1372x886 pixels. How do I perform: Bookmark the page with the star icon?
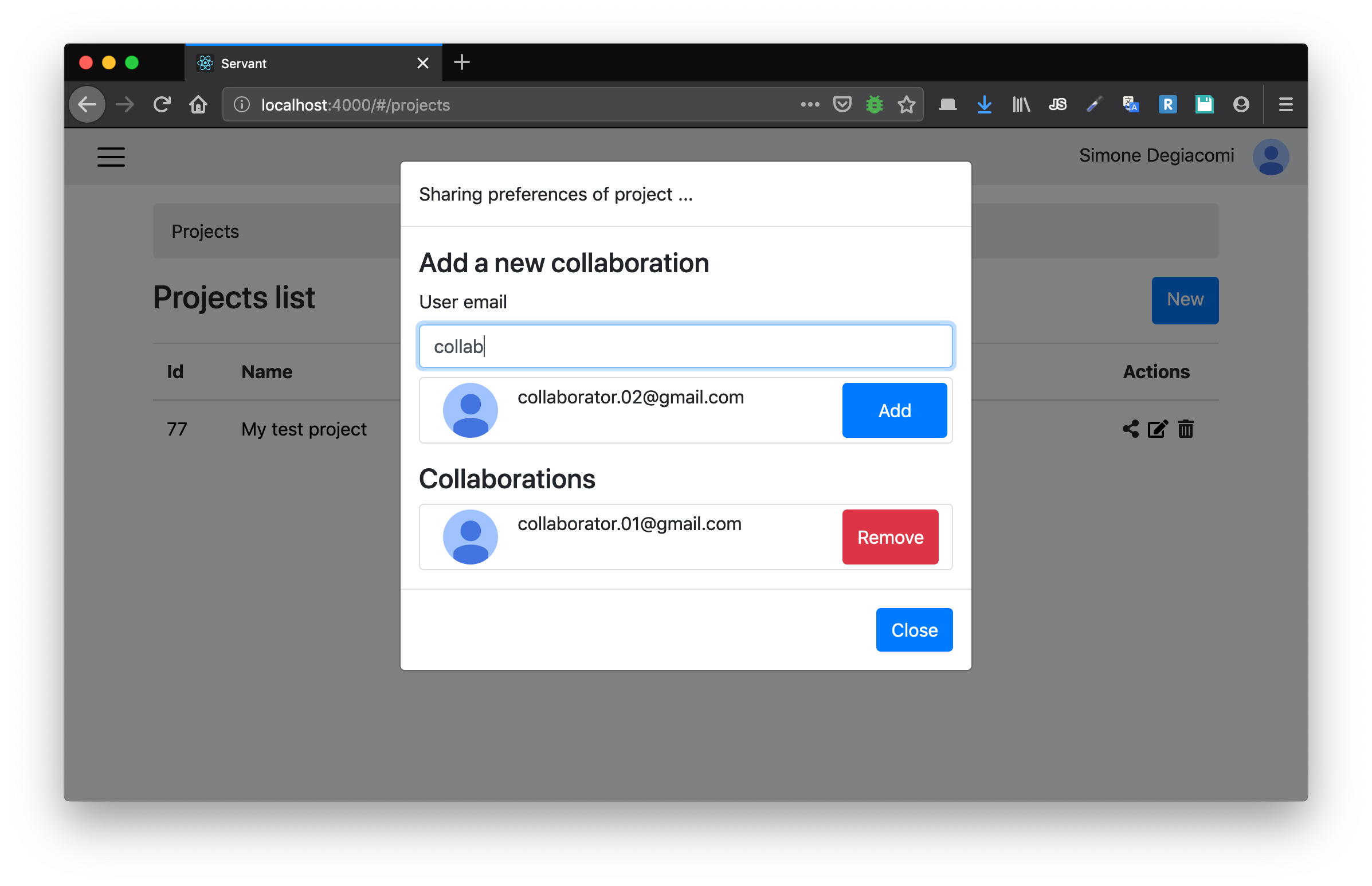906,105
